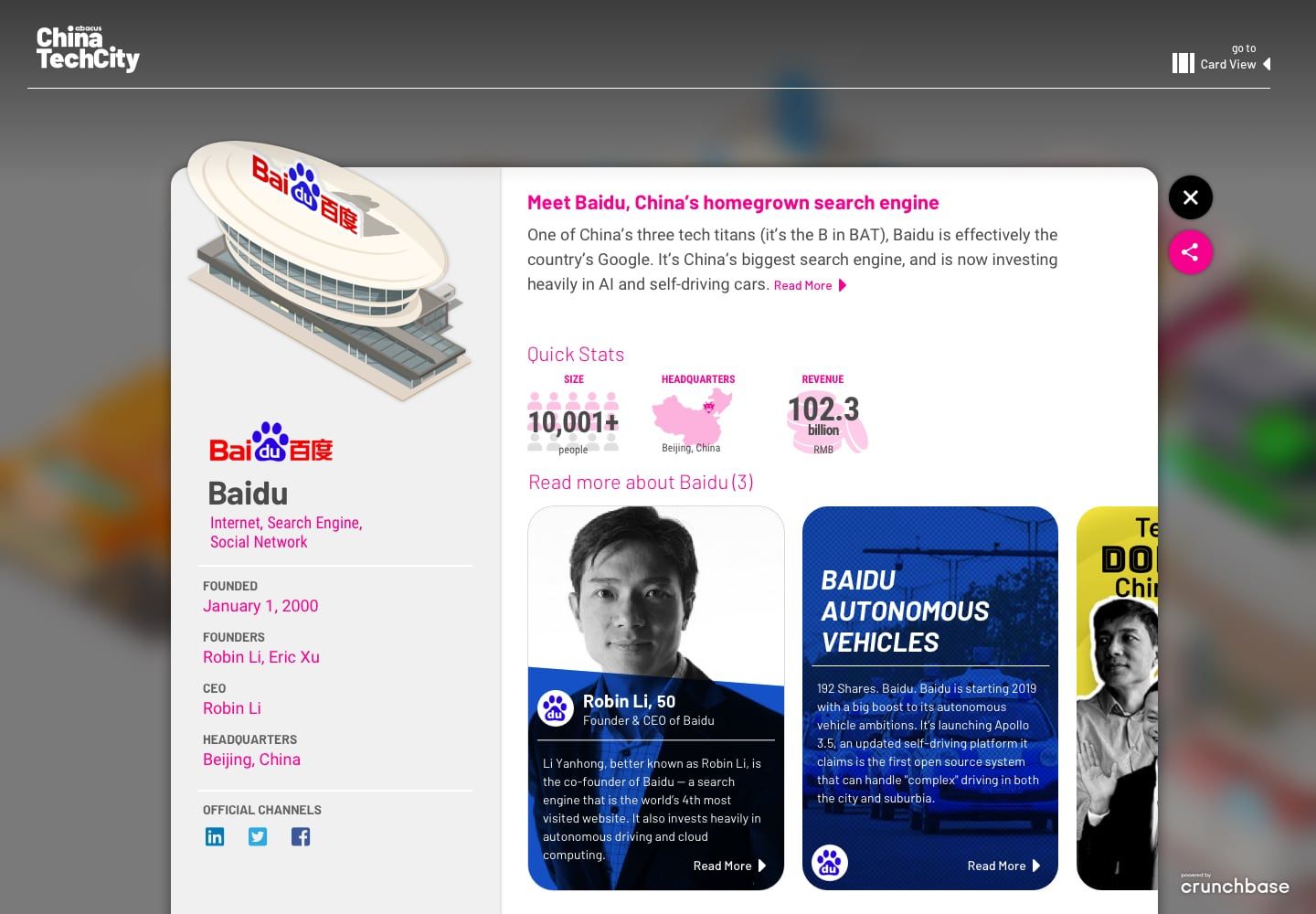The image size is (1316, 914).
Task: Open Baidu's Facebook channel
Action: [x=301, y=836]
